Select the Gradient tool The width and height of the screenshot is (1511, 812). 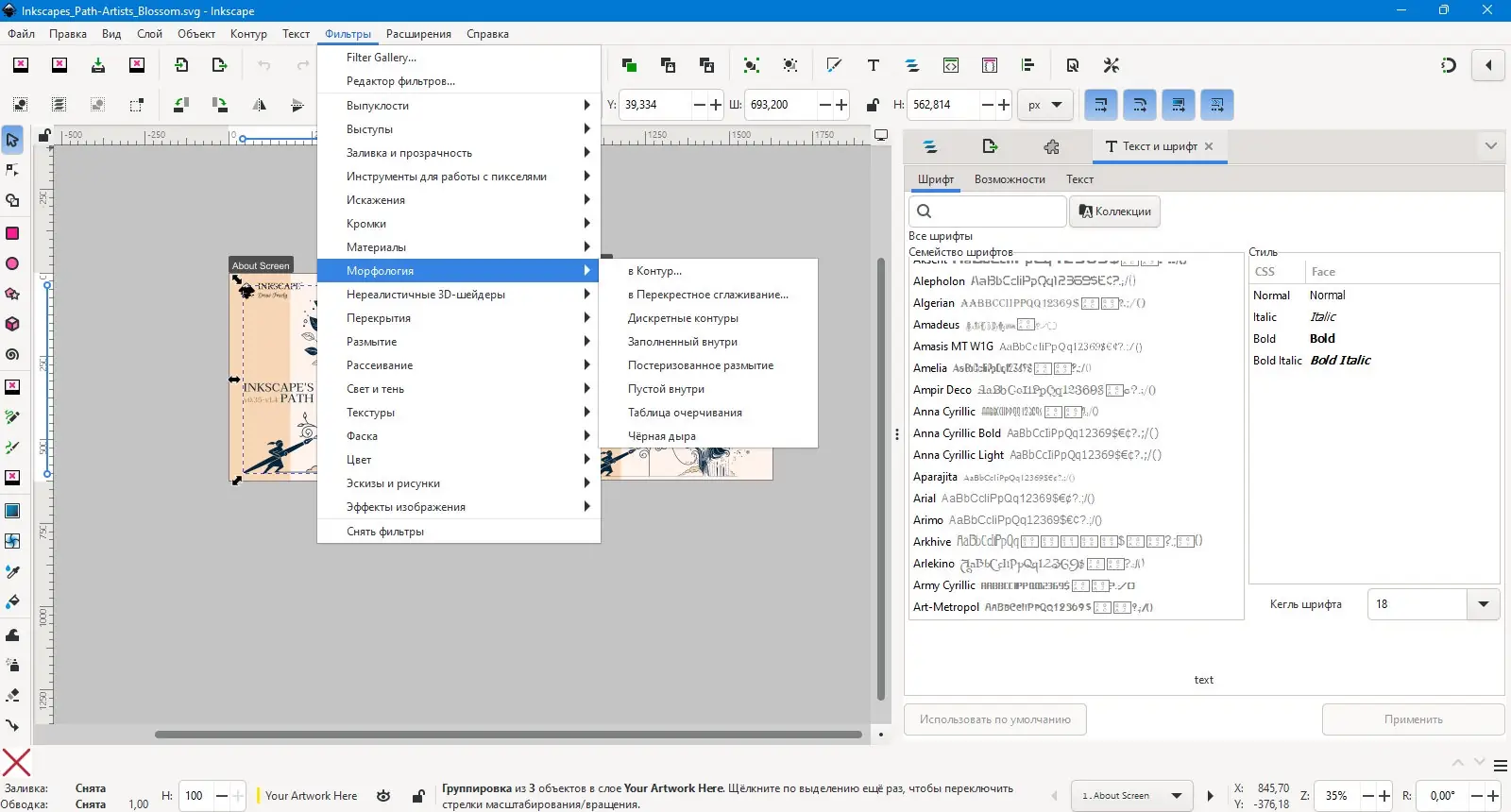coord(12,511)
